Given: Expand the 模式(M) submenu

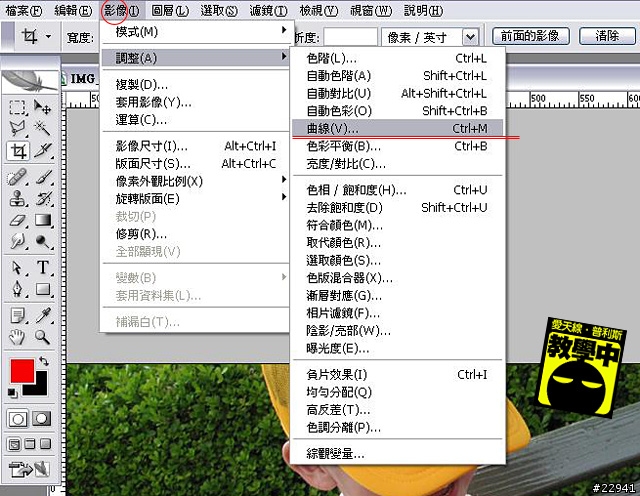Looking at the screenshot, I should click(x=195, y=31).
